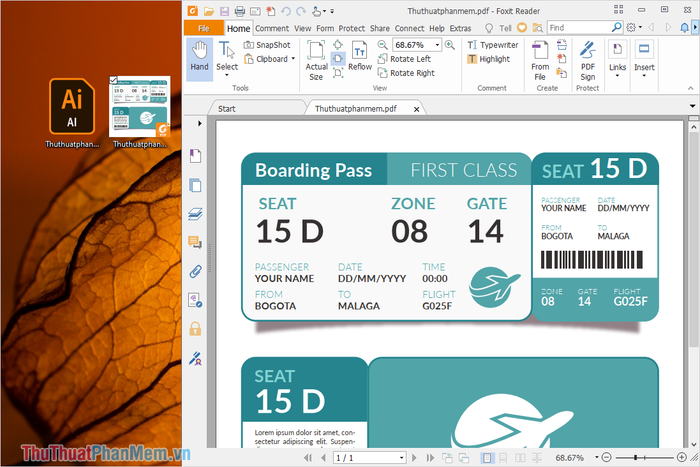Click the Open folder icon in quick access
Viewport: 700px width, 467px height.
pyautogui.click(x=208, y=11)
